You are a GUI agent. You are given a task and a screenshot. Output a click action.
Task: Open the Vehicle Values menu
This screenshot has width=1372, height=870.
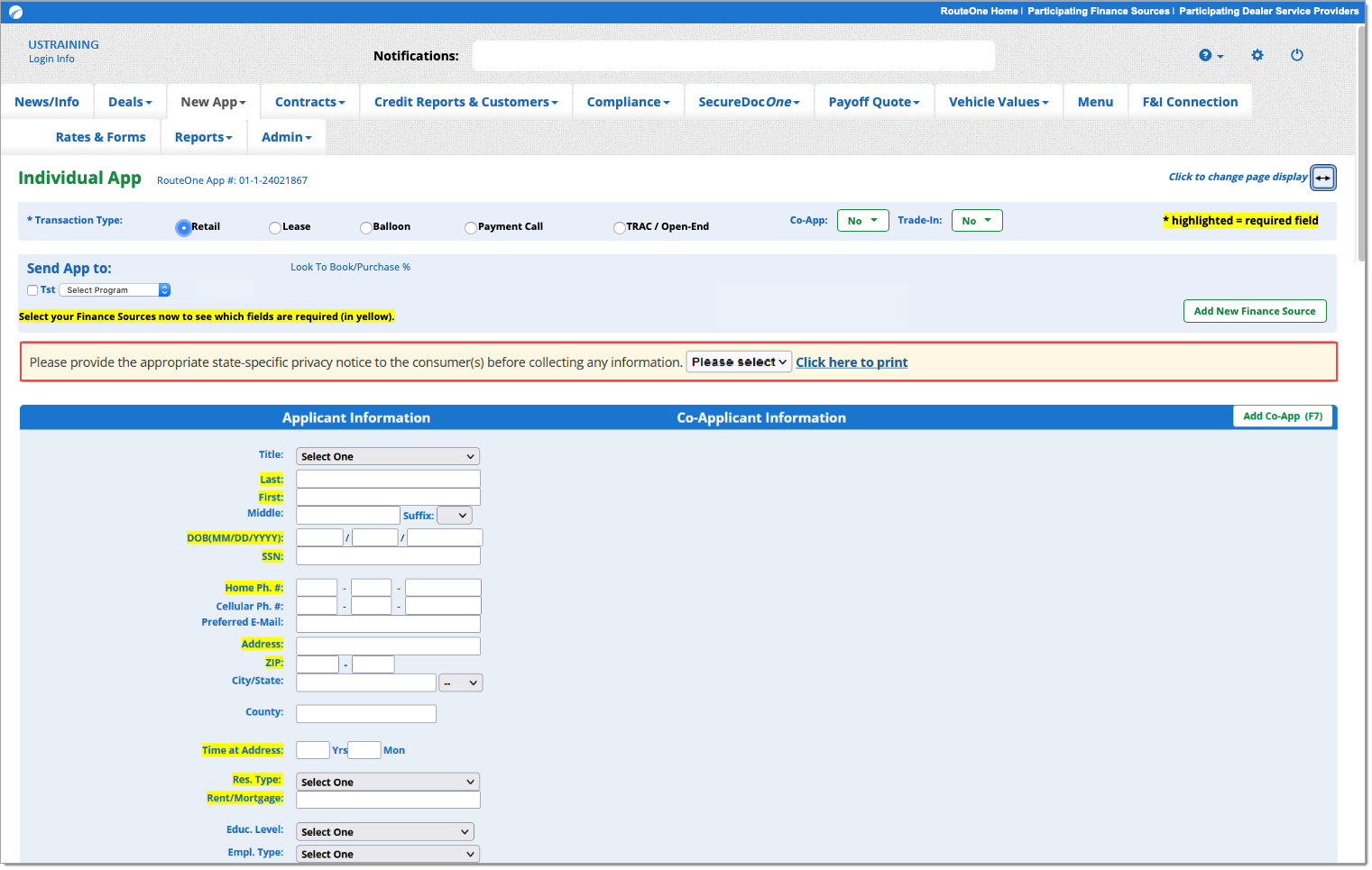click(999, 102)
